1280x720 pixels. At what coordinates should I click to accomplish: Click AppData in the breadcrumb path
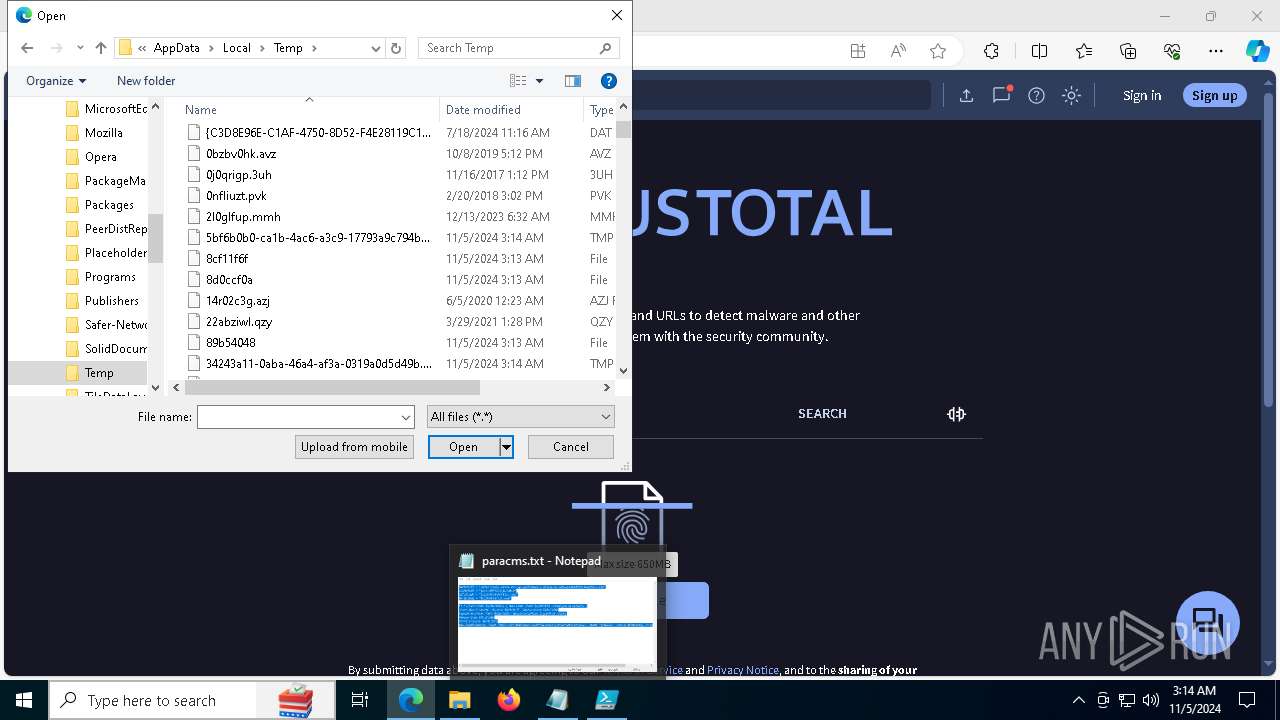176,48
